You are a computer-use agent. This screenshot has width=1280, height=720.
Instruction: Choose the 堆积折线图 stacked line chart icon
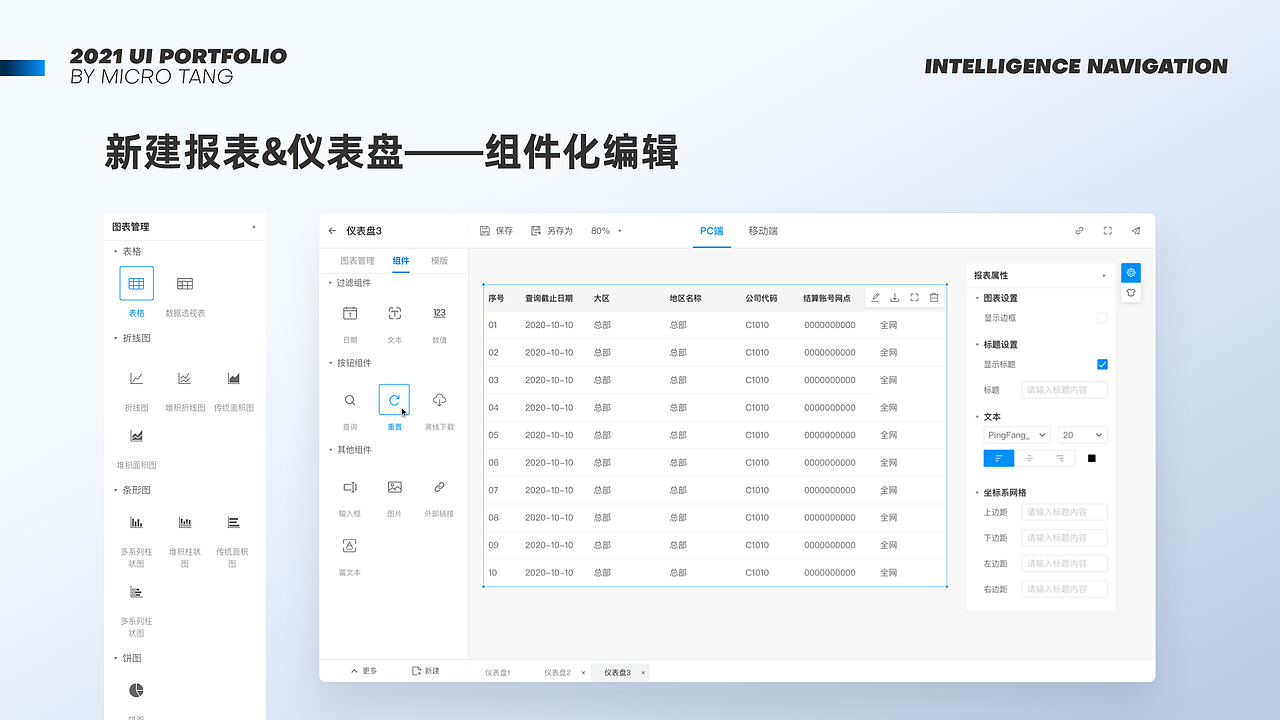[x=184, y=378]
